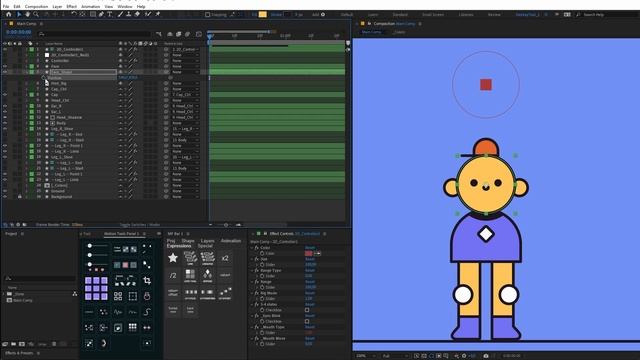Screen dimensions: 640x360
Task: Click the crop icon in Motion Tools panel
Action: (x=147, y=280)
